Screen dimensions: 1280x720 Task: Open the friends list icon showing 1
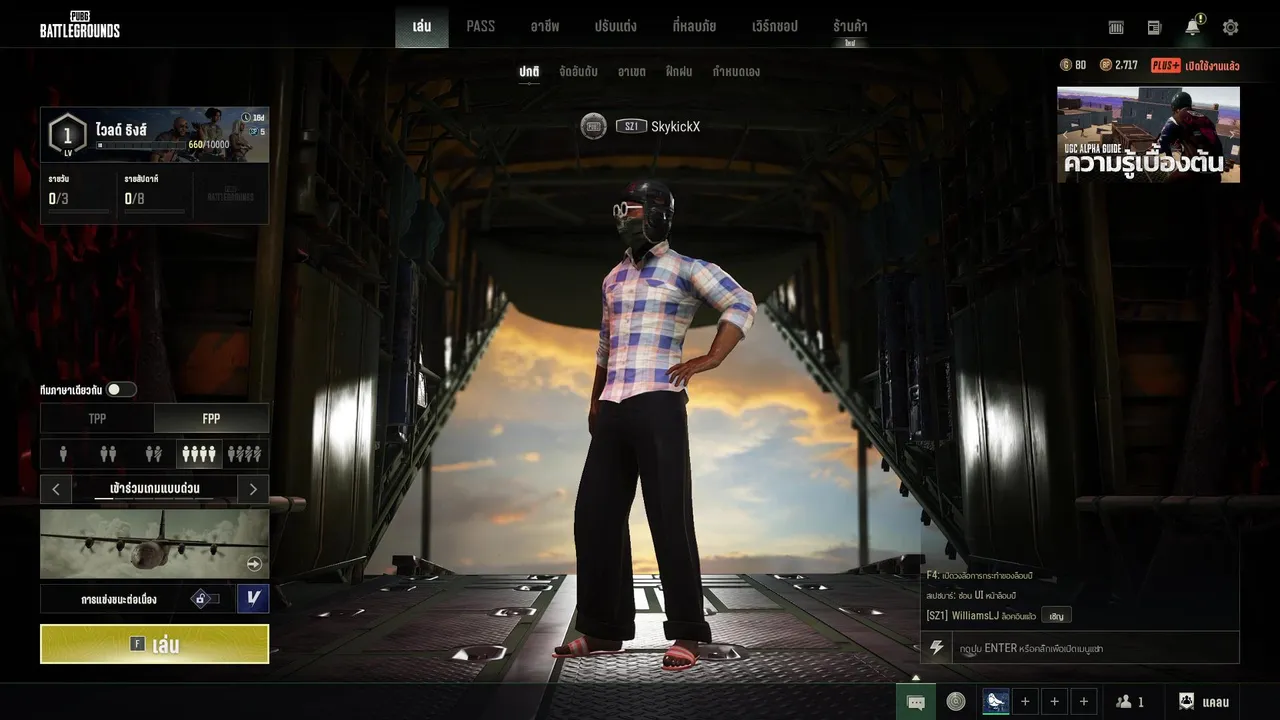1130,702
